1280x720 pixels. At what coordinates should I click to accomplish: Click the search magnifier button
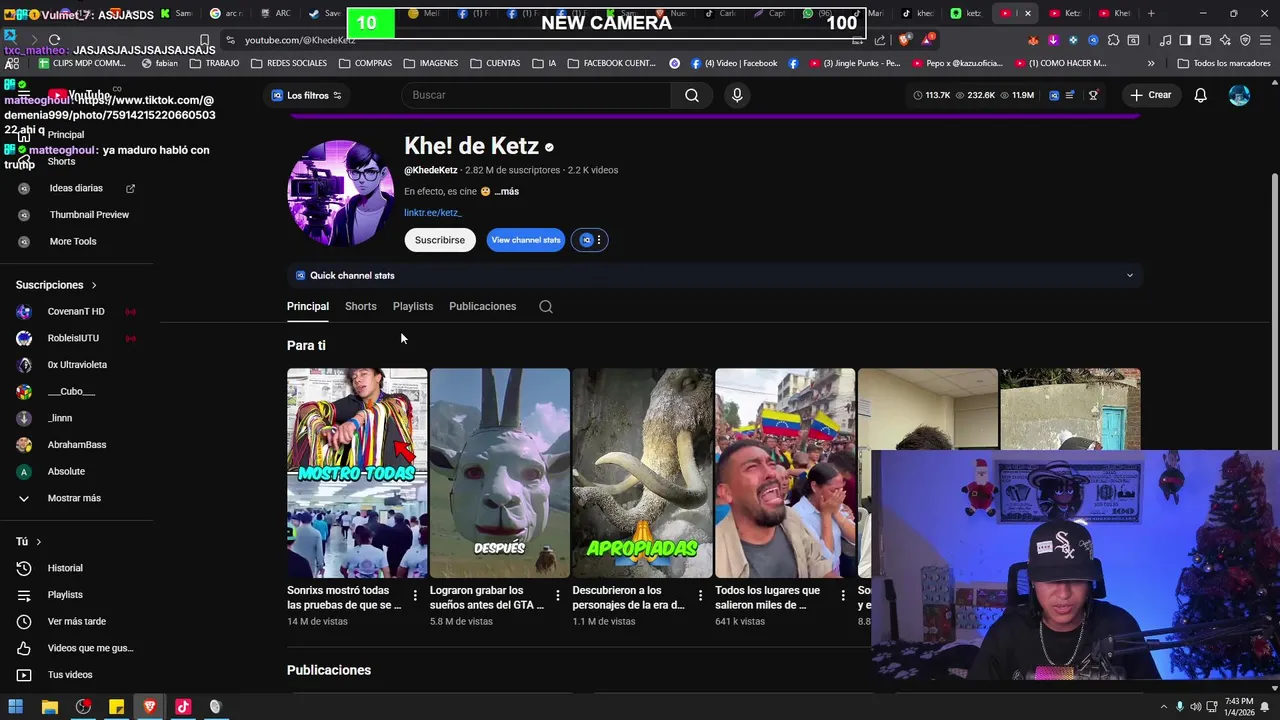[x=692, y=95]
